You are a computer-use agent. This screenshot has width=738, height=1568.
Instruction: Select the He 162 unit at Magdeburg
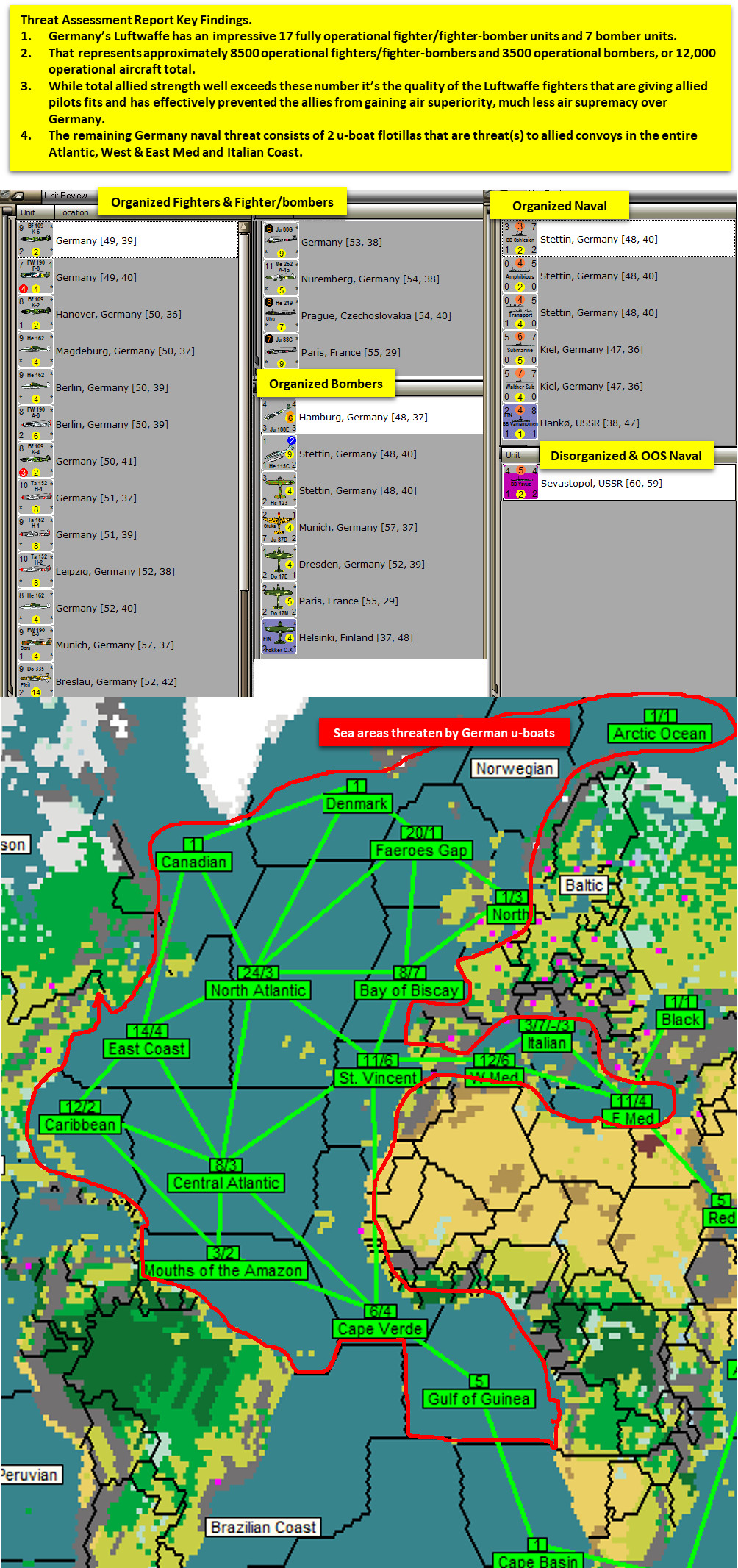click(x=35, y=350)
